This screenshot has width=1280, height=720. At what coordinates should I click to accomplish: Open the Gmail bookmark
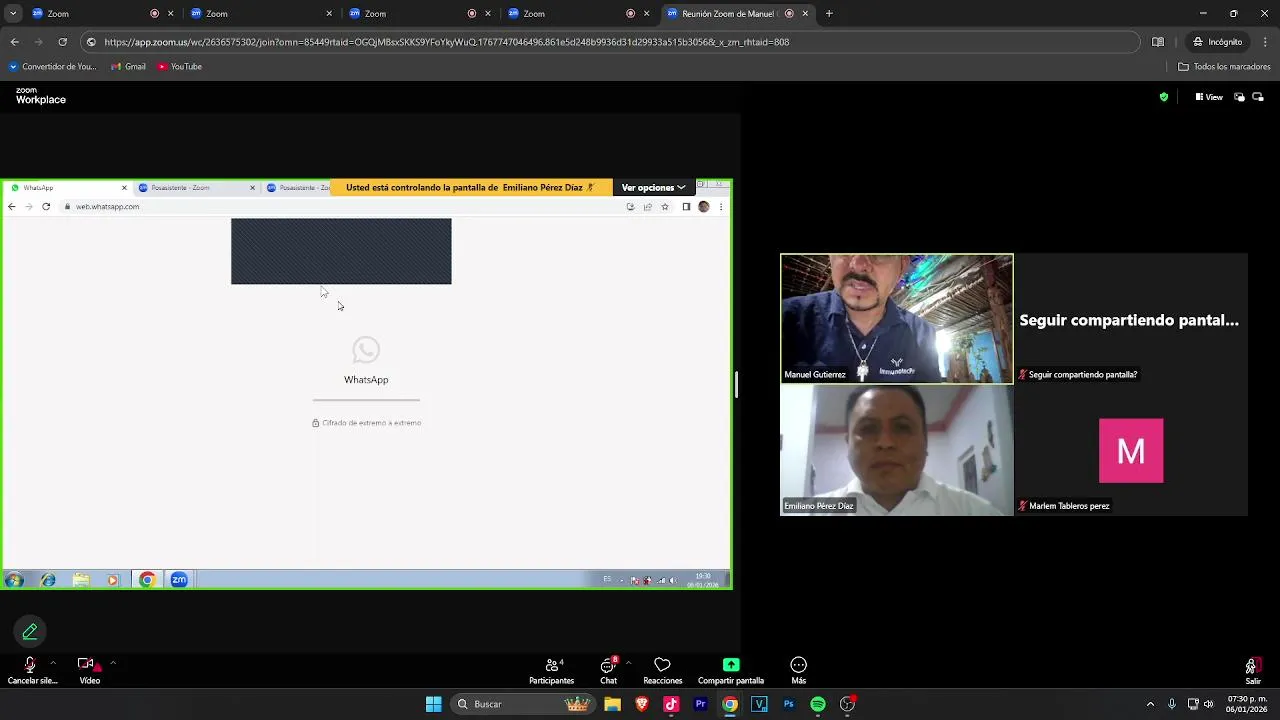click(x=129, y=67)
